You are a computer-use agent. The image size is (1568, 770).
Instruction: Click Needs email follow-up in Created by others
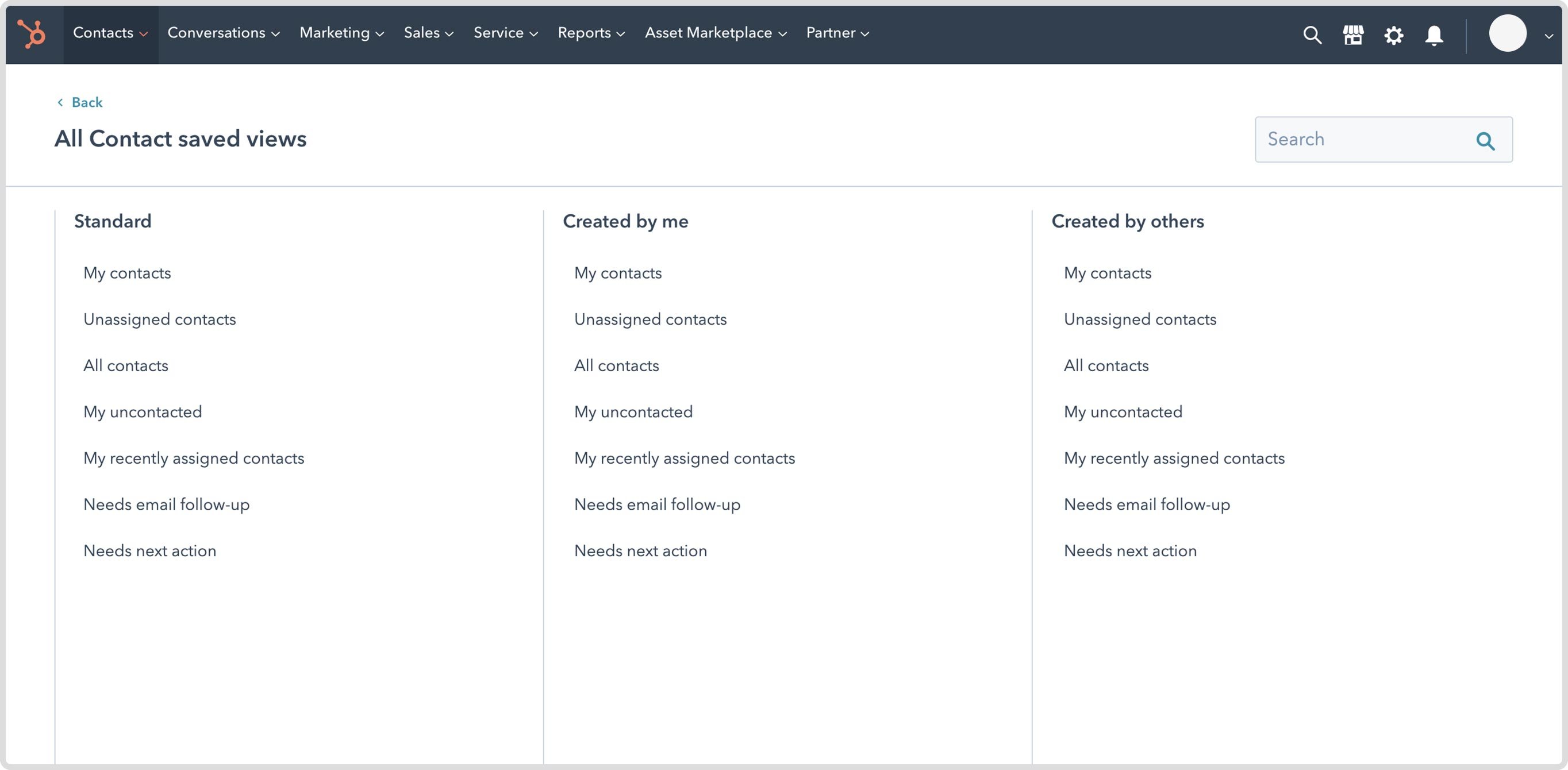point(1147,504)
